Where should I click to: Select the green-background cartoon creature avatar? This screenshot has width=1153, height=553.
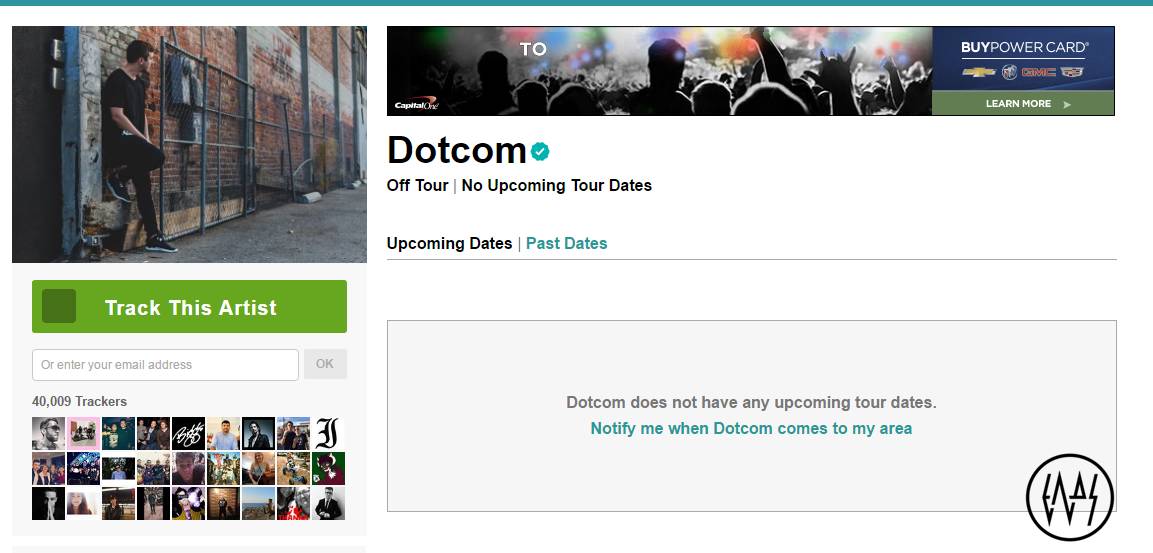click(x=328, y=468)
